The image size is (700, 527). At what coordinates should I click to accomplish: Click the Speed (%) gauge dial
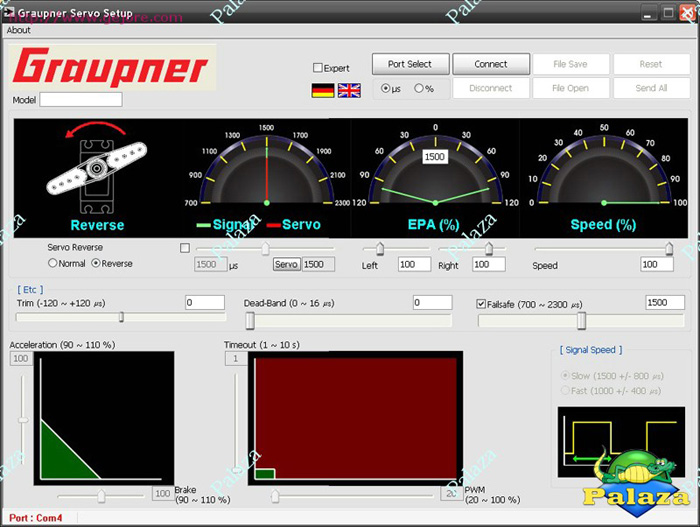[604, 171]
